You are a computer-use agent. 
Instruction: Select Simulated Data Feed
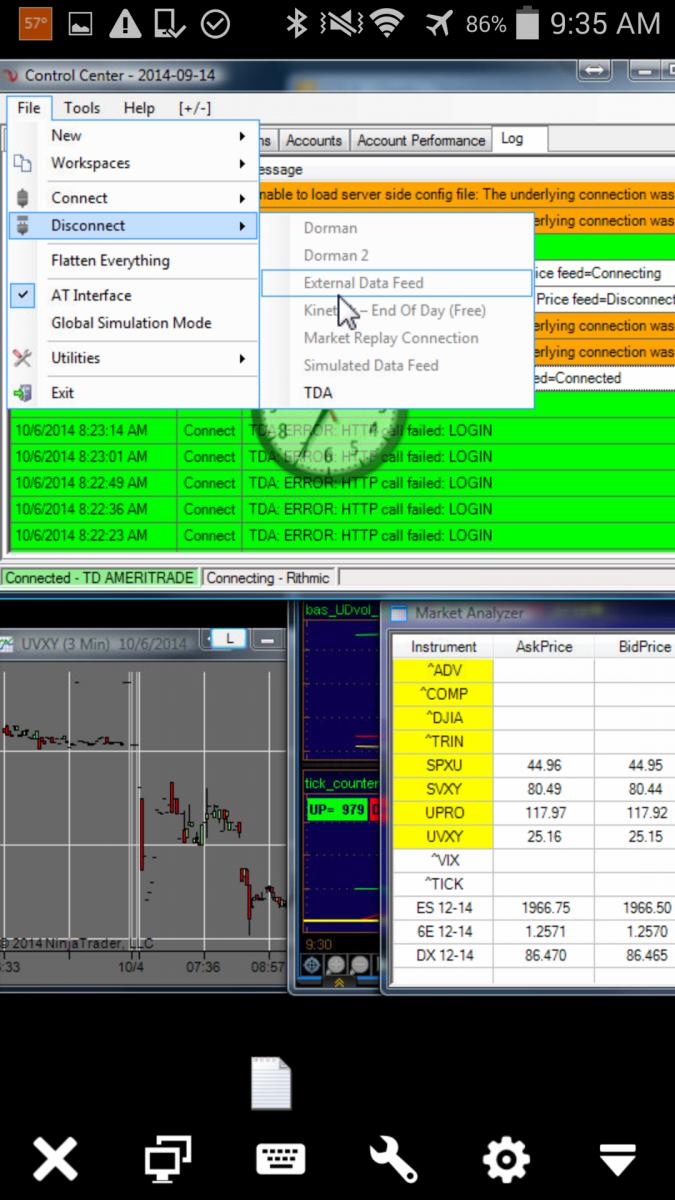click(x=371, y=365)
